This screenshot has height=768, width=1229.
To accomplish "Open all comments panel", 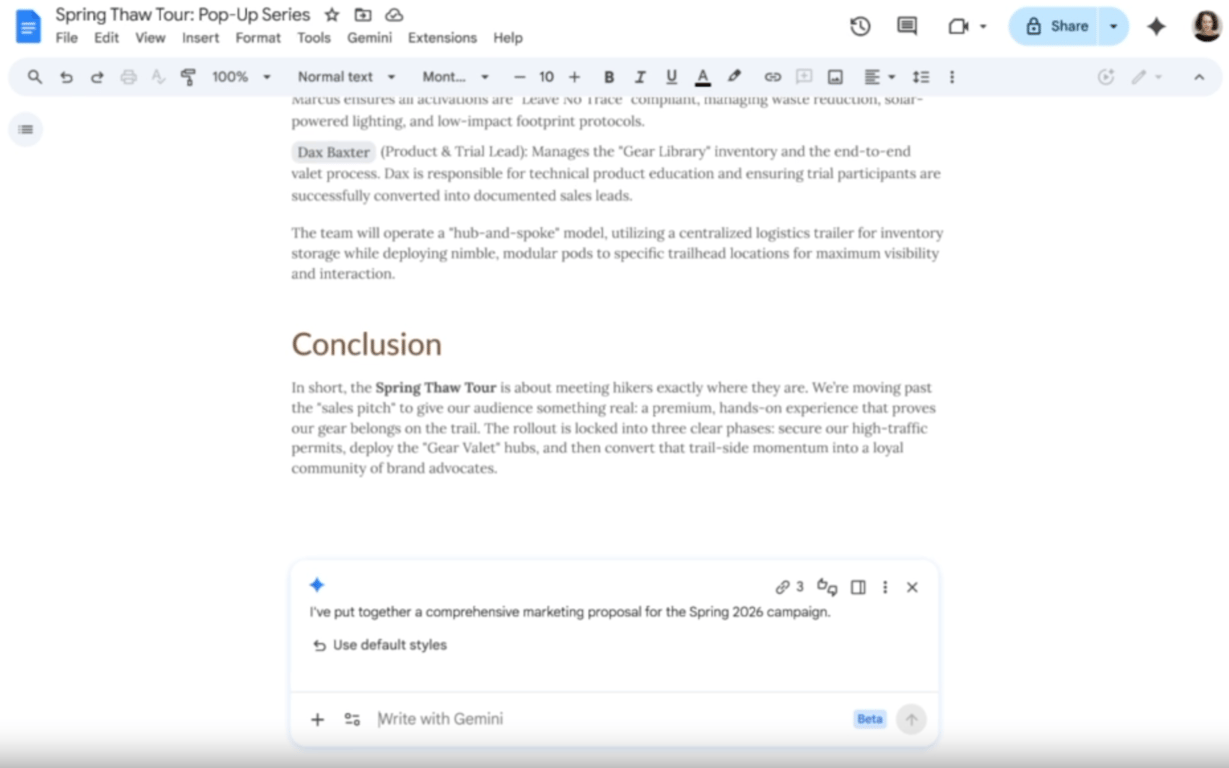I will [906, 26].
